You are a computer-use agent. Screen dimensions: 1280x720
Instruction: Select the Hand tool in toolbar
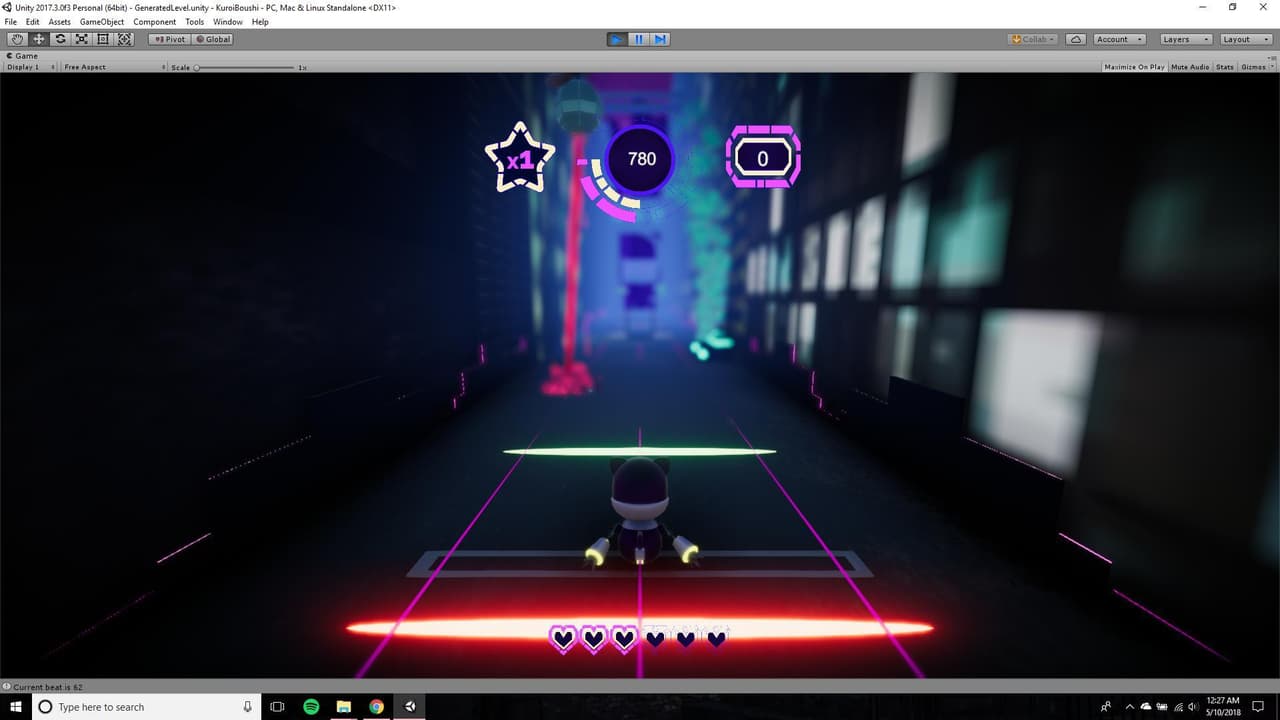tap(17, 39)
